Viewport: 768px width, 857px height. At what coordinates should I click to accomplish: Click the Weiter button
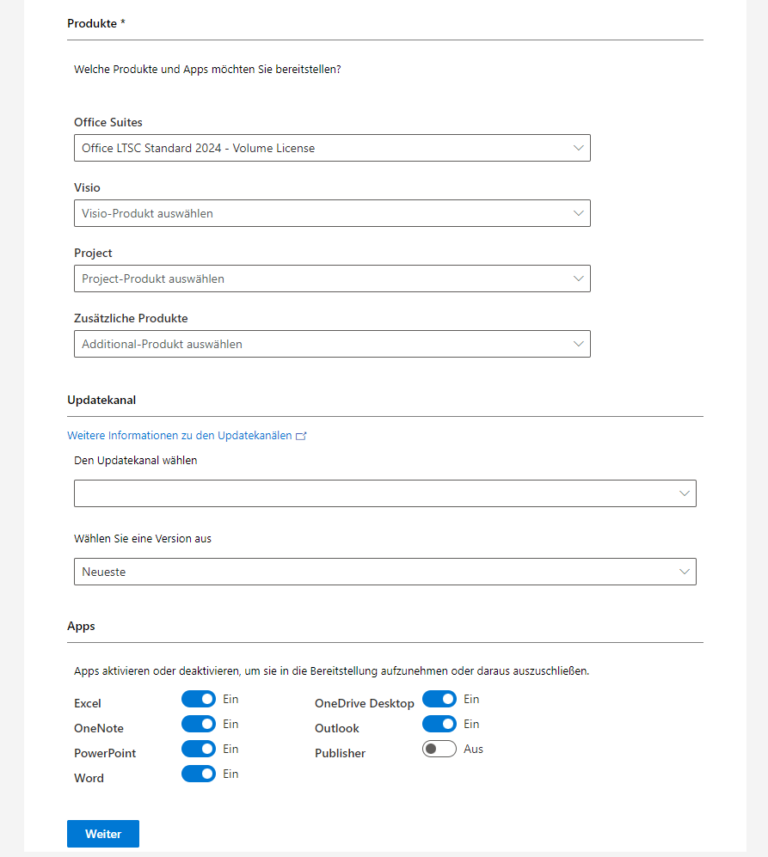pyautogui.click(x=102, y=833)
